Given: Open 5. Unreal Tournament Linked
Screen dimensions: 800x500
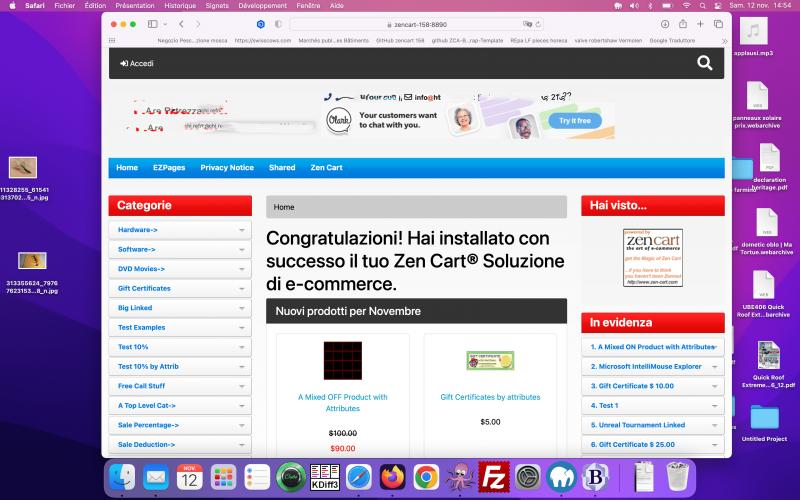Looking at the screenshot, I should (653, 425).
